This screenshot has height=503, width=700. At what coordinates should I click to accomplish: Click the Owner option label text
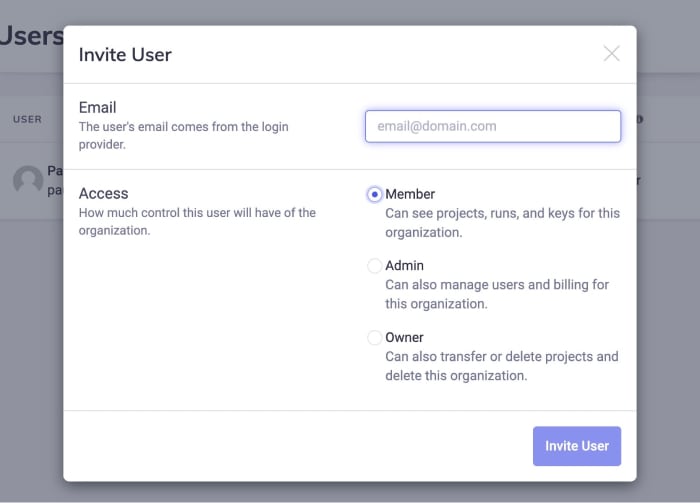404,338
